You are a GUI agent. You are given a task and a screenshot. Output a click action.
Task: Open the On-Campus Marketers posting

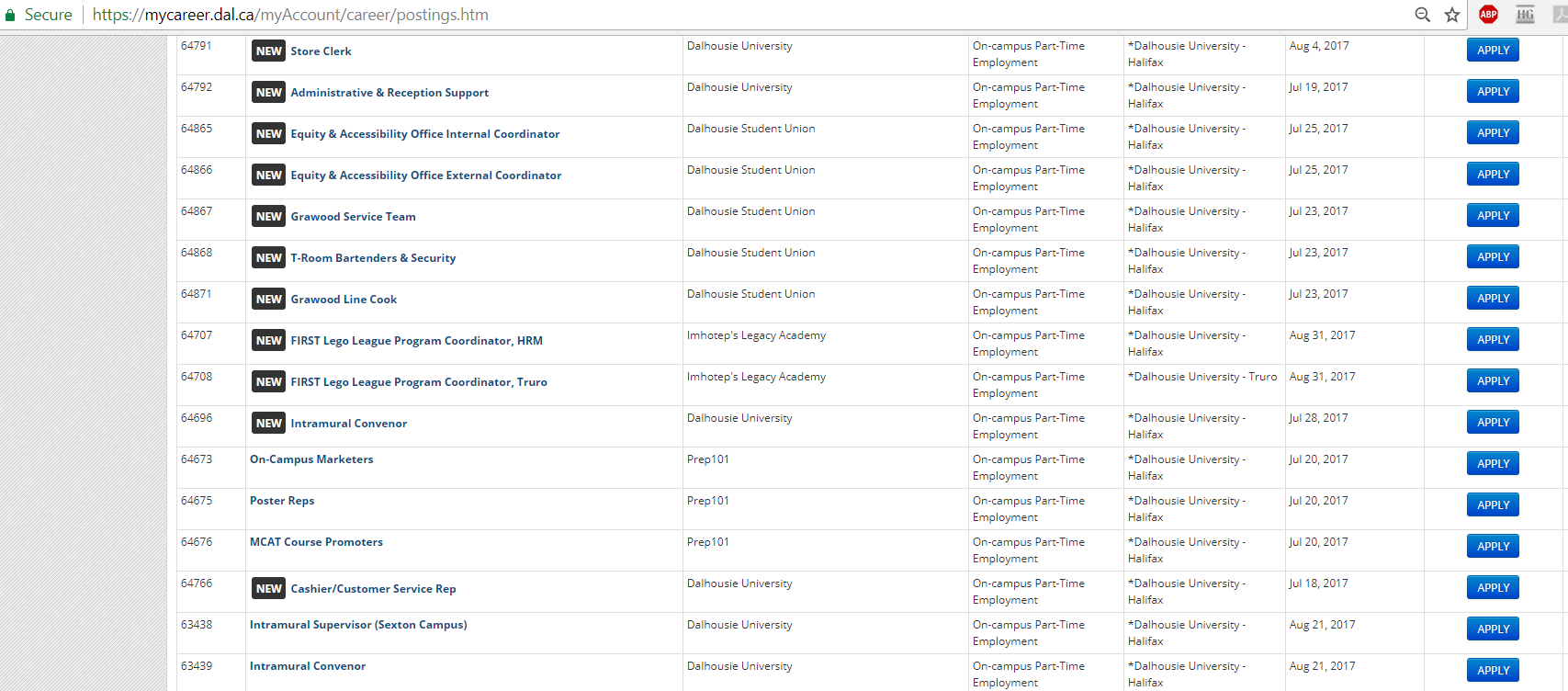[x=311, y=459]
